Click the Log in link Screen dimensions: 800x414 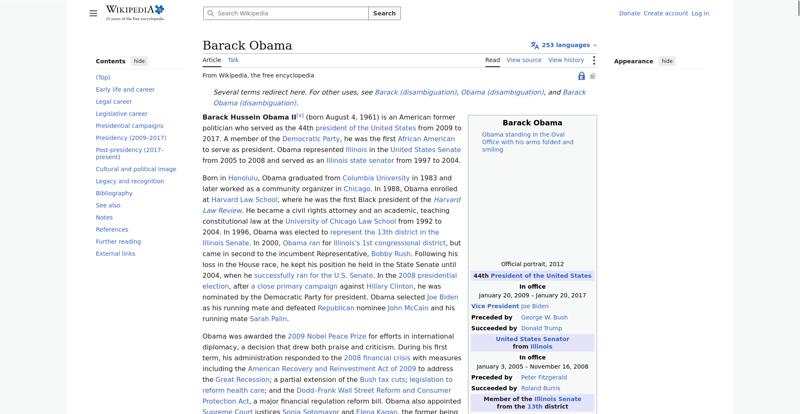(x=700, y=13)
